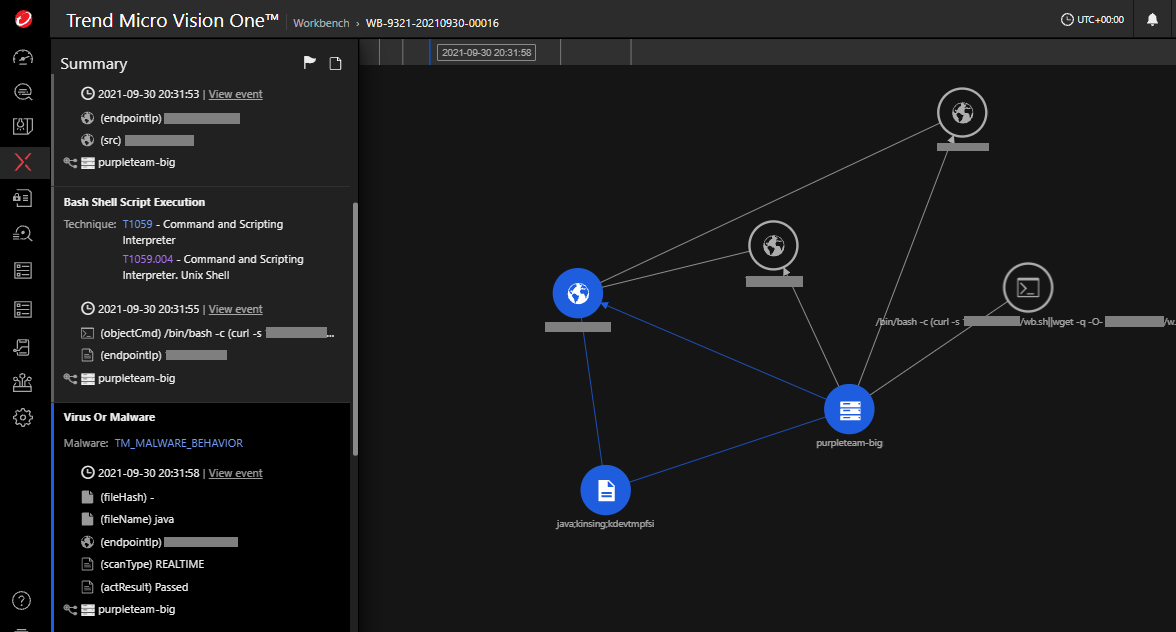Click View event for 20:31:55 entry
Viewport: 1176px width, 632px height.
(235, 309)
